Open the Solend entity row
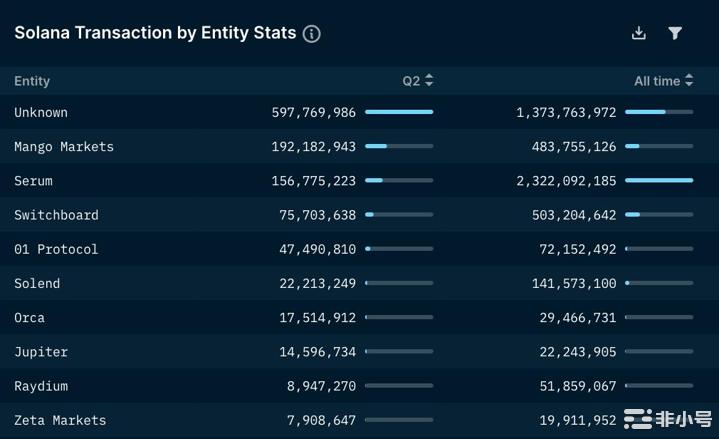 click(37, 283)
